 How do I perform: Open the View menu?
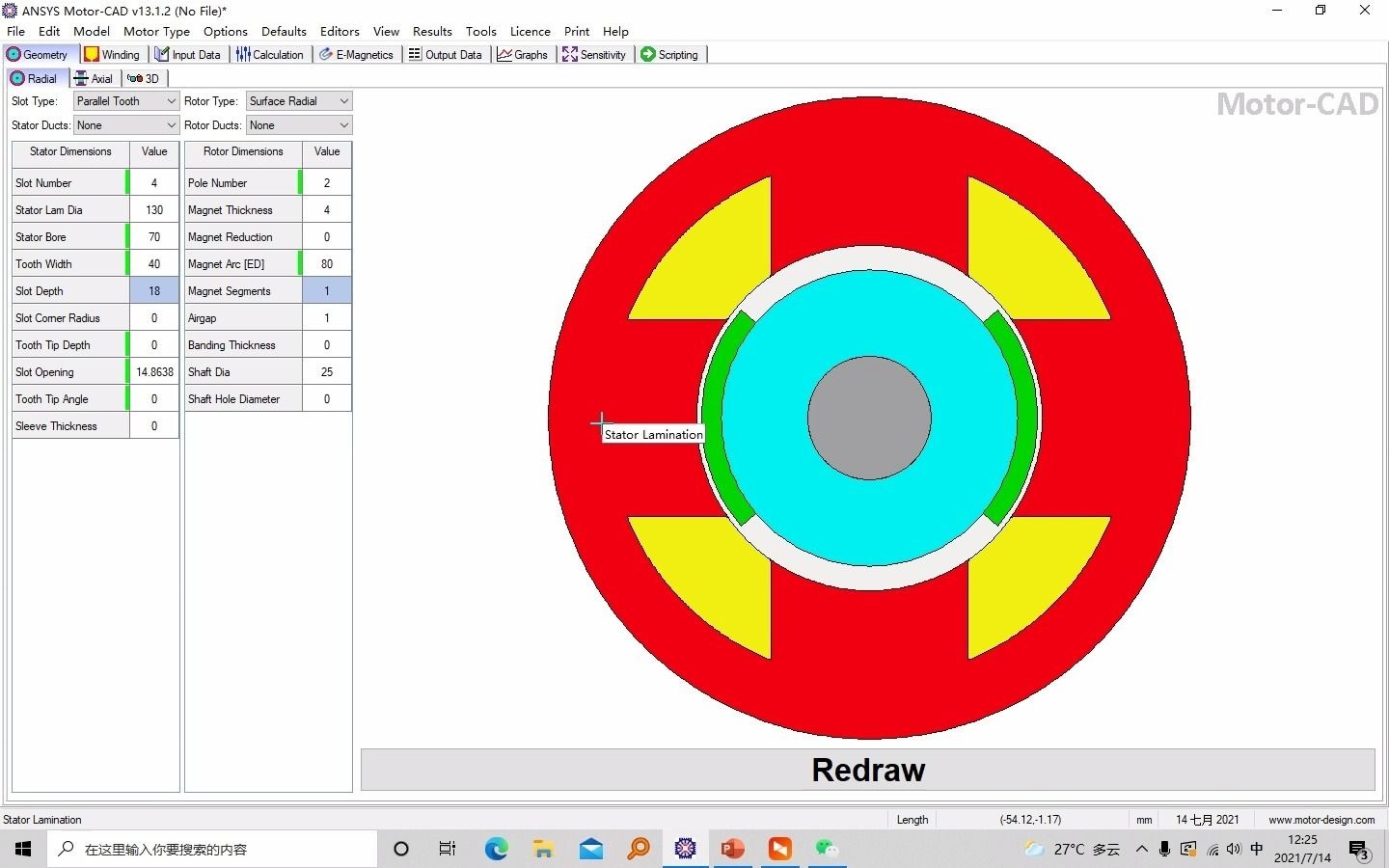pyautogui.click(x=386, y=31)
